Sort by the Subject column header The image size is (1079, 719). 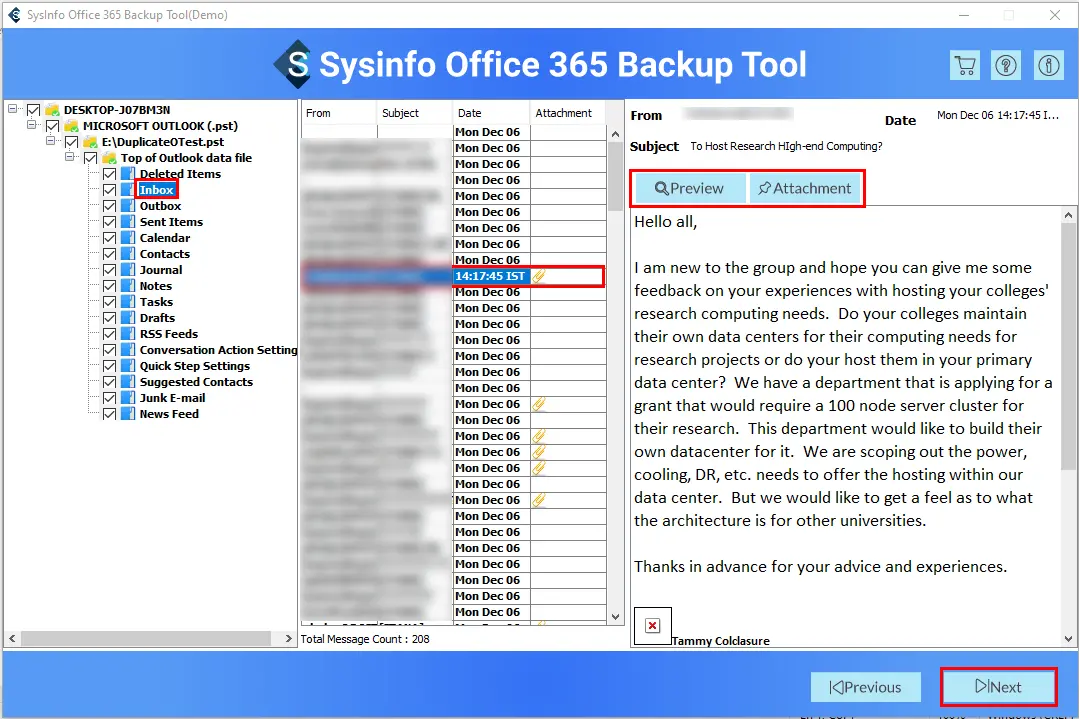tap(415, 113)
